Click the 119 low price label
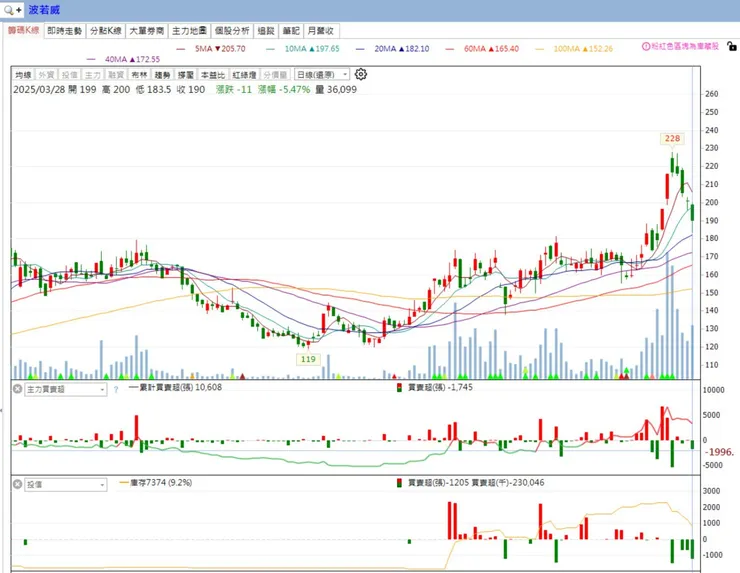This screenshot has width=740, height=573. click(307, 358)
